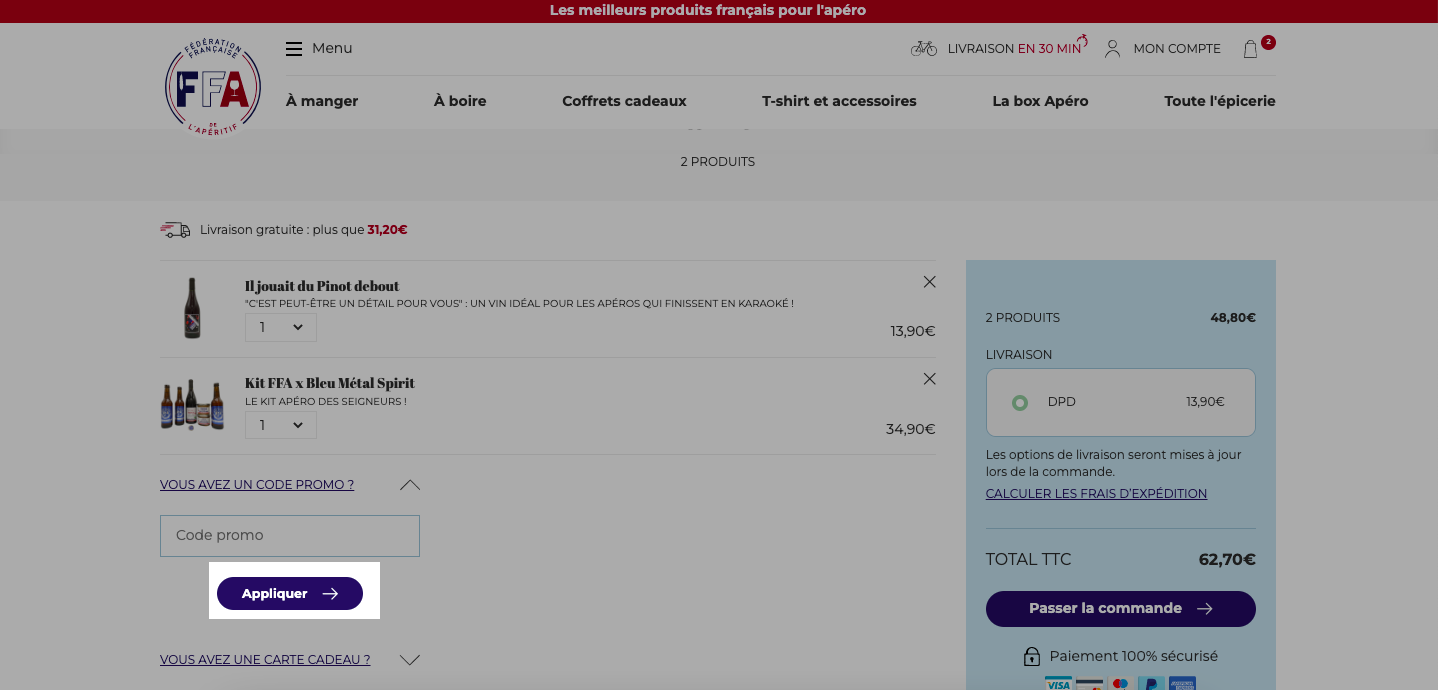The height and width of the screenshot is (690, 1438).
Task: Select the DPD delivery radio button
Action: coord(1019,402)
